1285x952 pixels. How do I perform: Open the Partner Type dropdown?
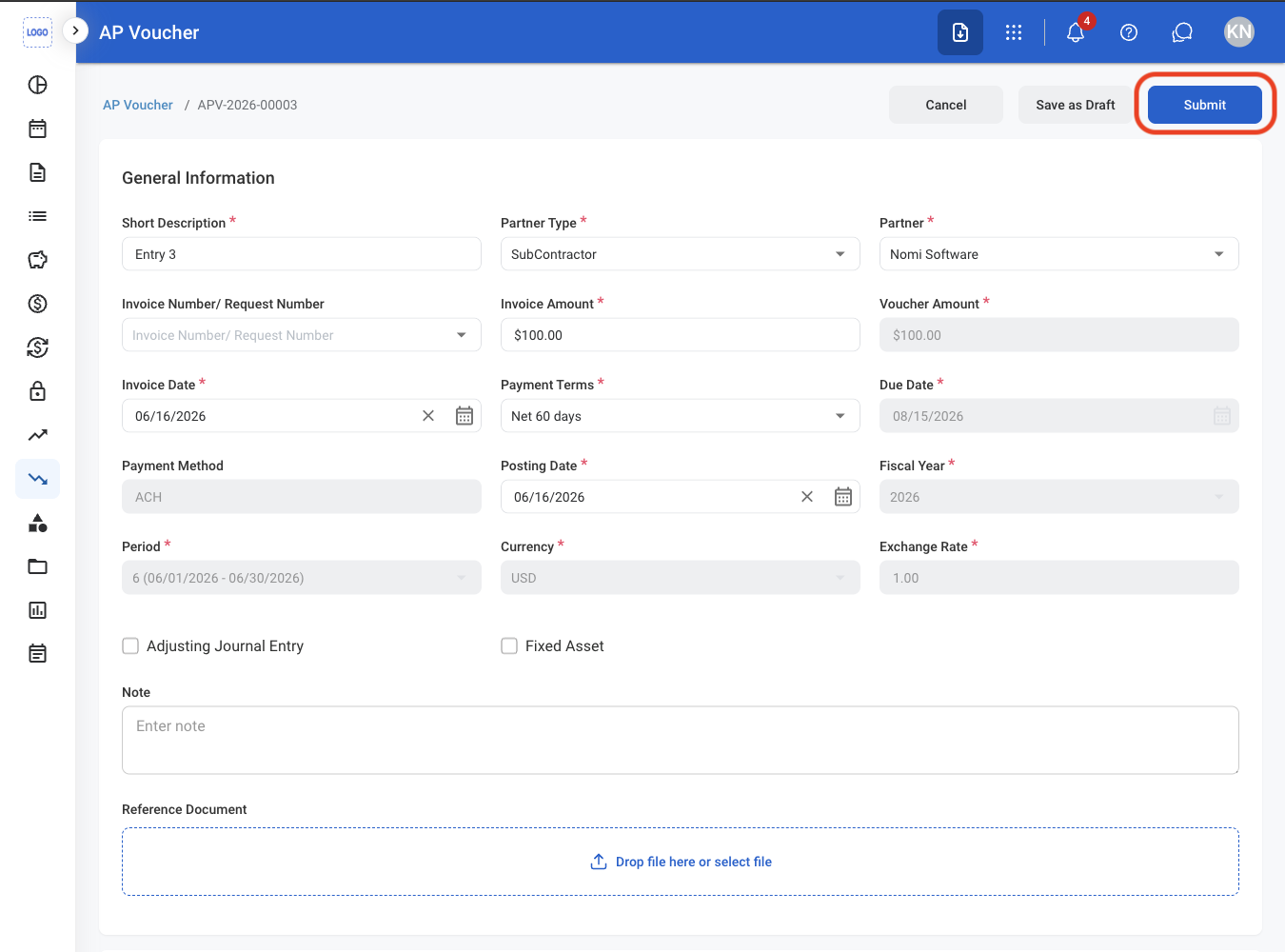click(x=681, y=254)
